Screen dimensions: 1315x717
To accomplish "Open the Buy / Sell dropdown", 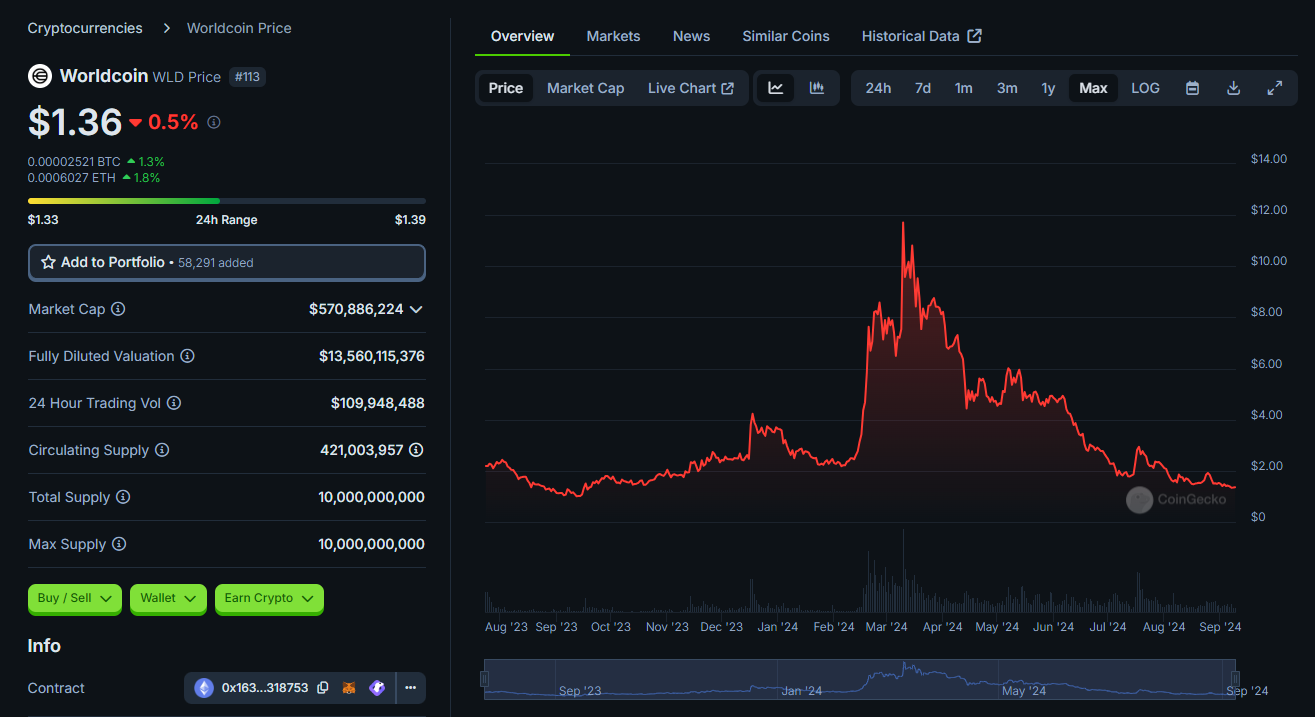I will (x=75, y=598).
